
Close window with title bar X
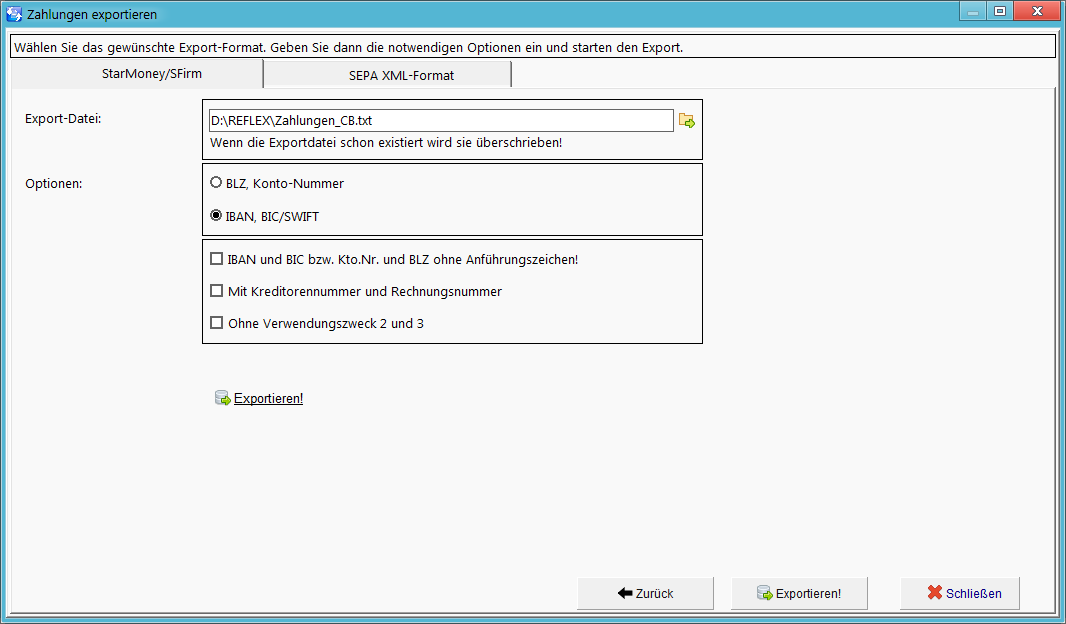[1037, 12]
